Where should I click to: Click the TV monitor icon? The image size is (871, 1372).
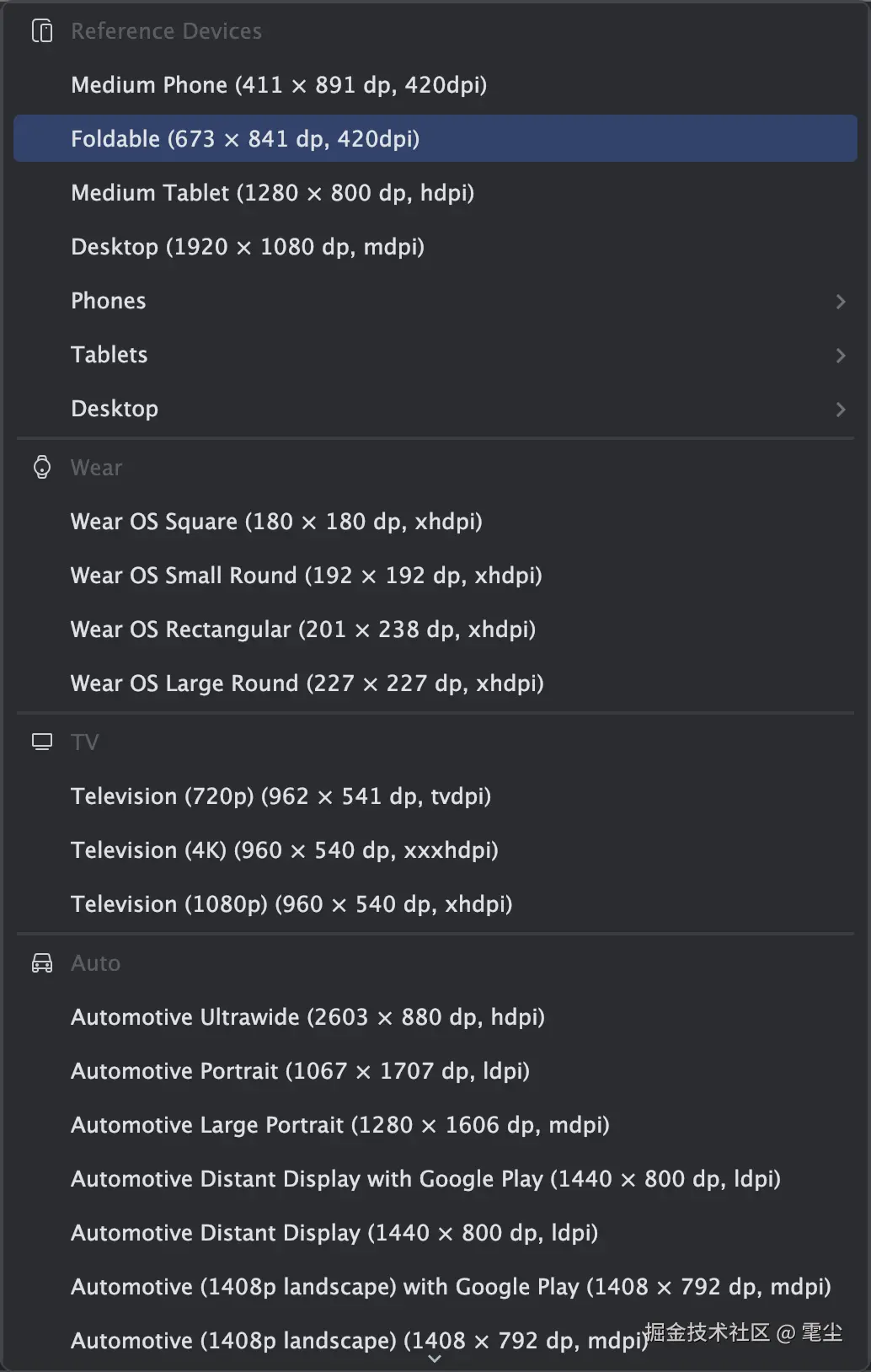coord(42,742)
